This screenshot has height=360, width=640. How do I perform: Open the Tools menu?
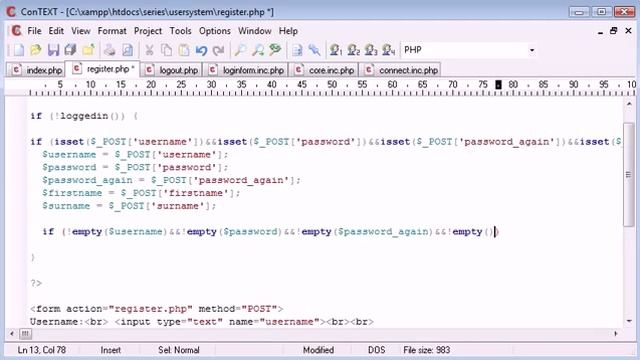tap(180, 31)
